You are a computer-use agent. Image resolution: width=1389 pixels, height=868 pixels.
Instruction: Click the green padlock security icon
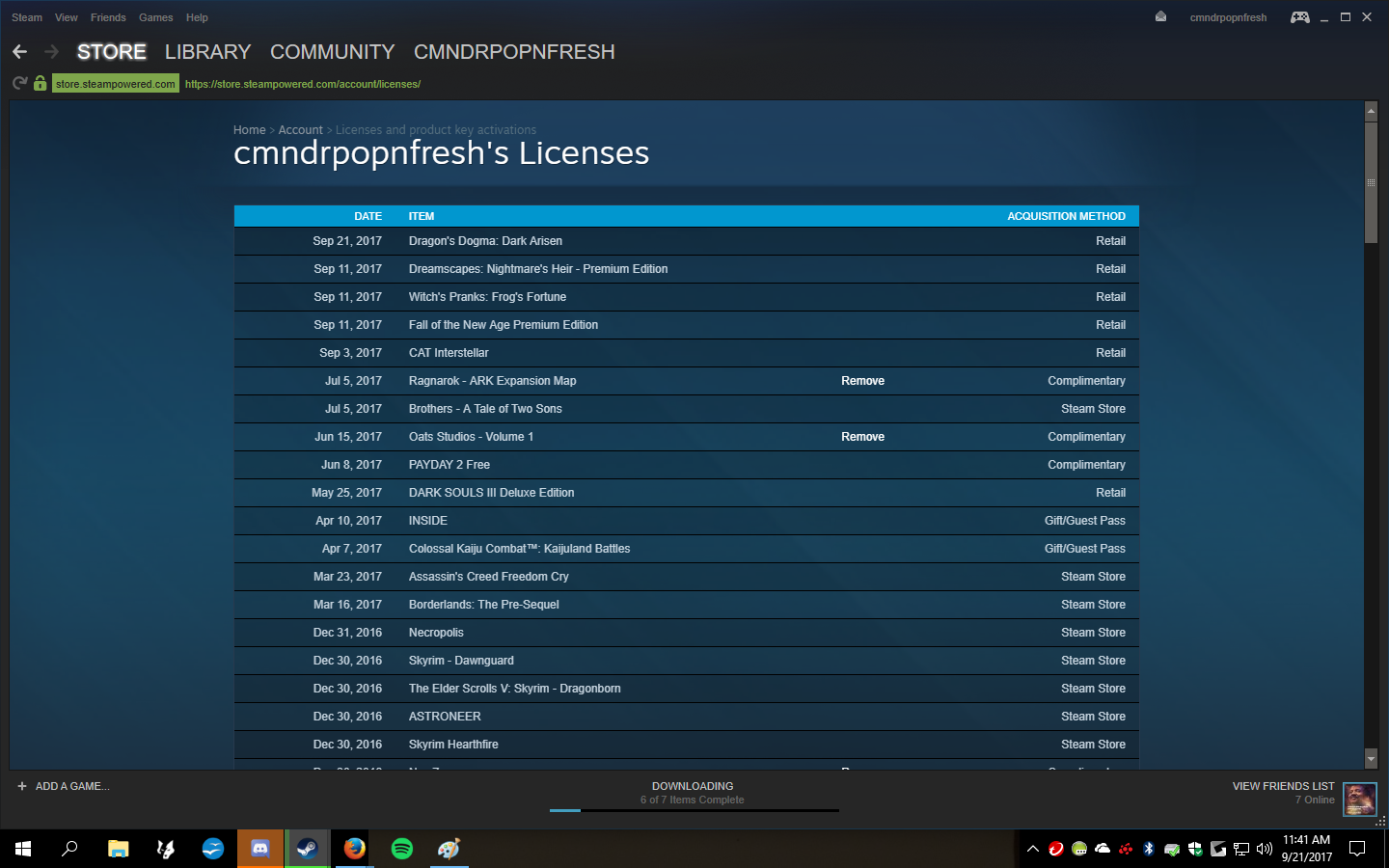point(40,84)
